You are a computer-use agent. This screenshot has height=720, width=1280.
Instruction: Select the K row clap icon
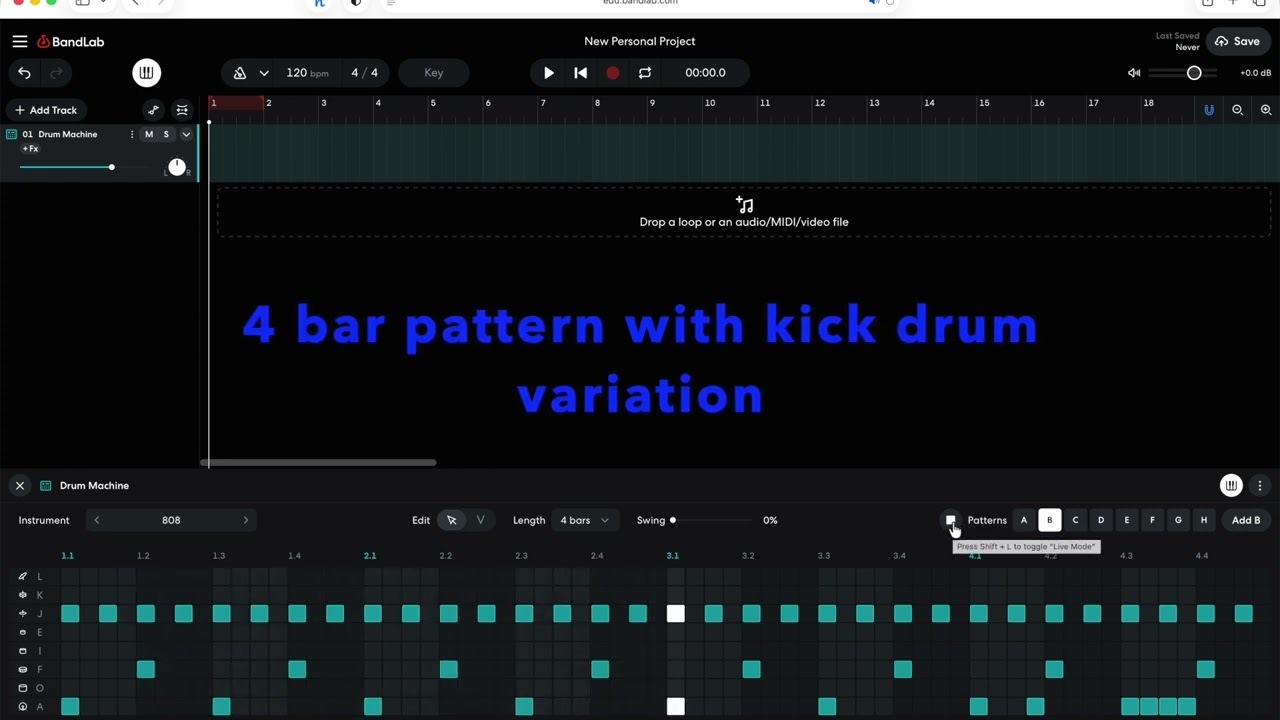(x=23, y=595)
